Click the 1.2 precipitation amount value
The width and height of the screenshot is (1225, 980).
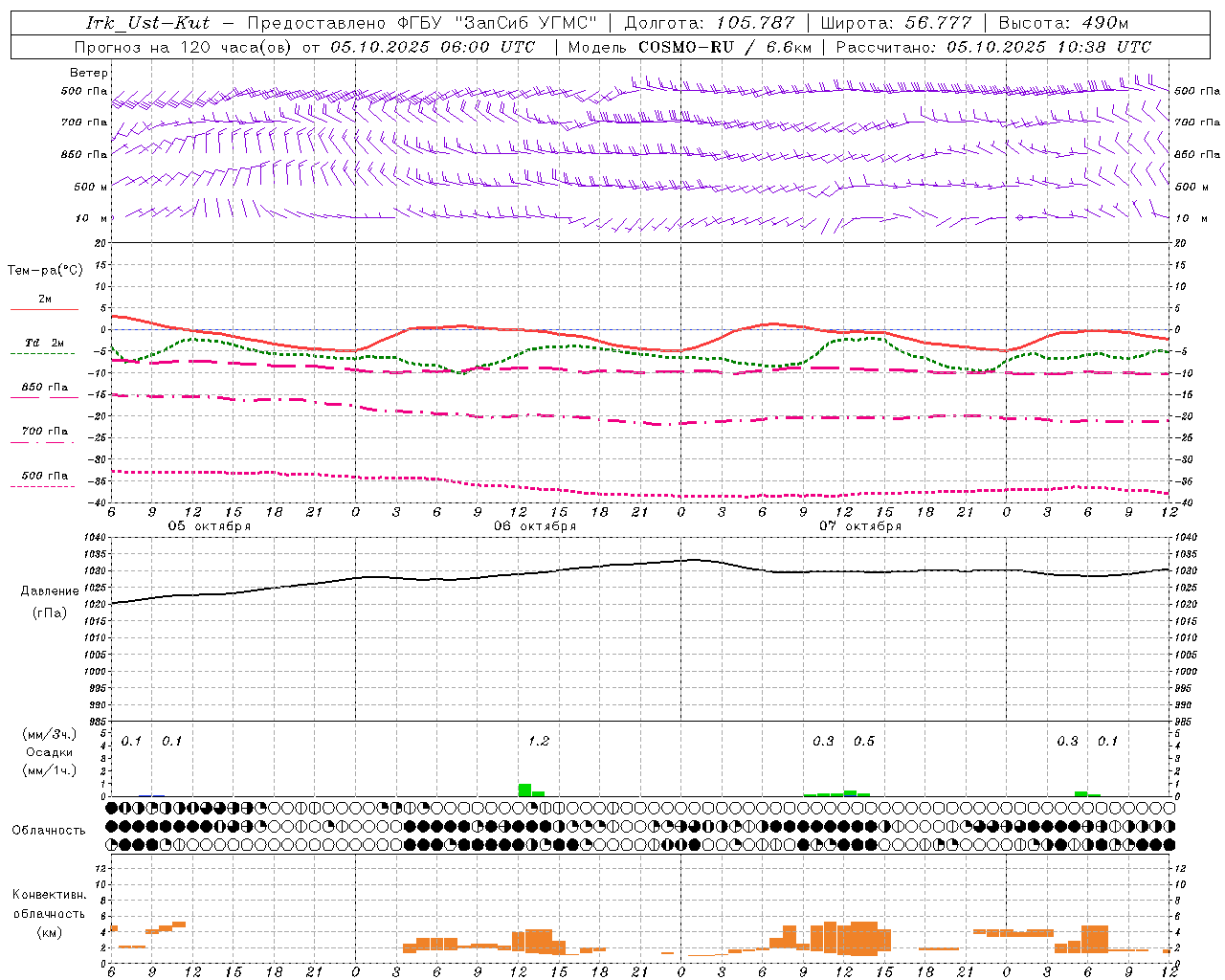point(539,742)
